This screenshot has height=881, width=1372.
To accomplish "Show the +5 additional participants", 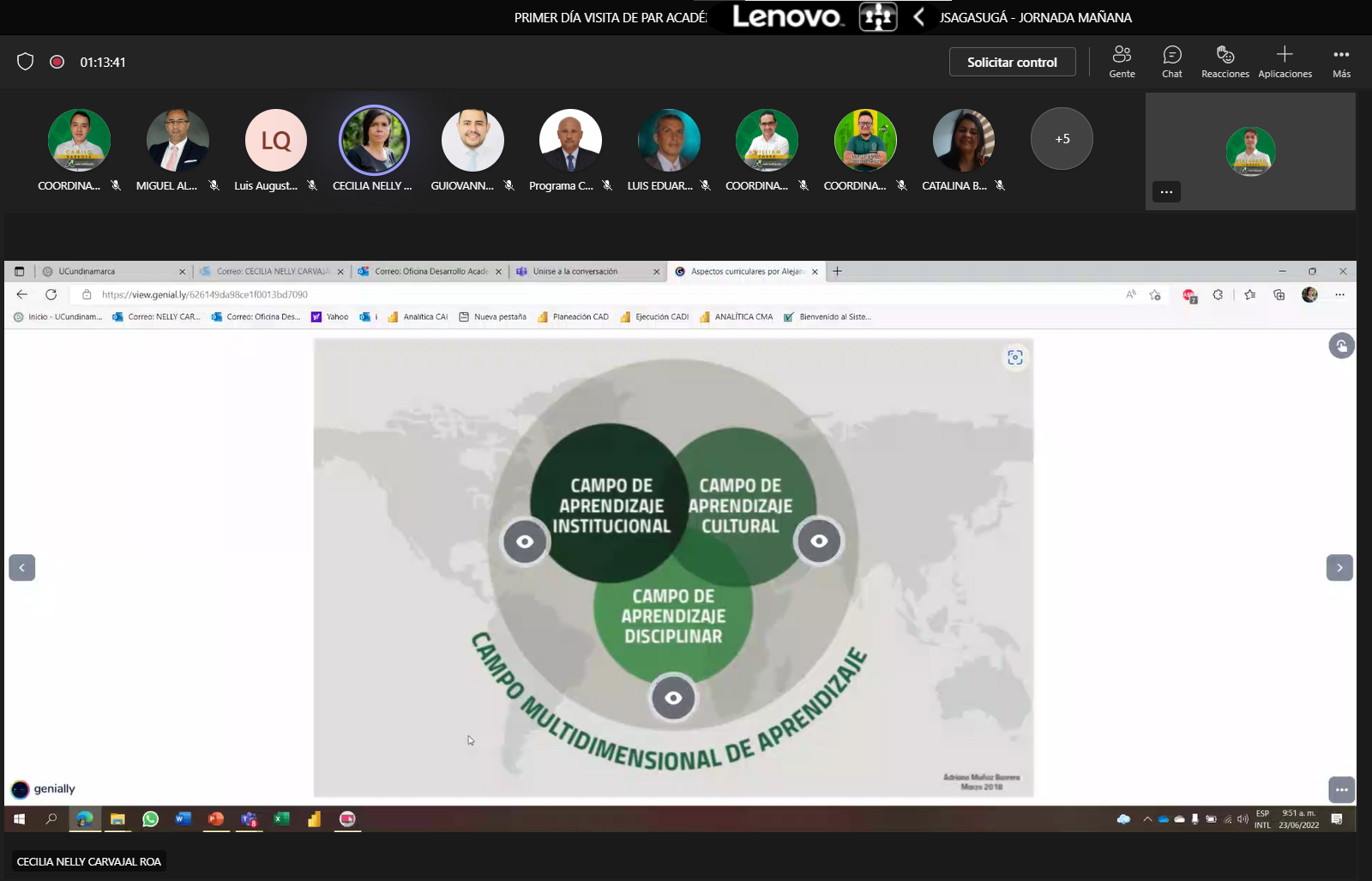I will pyautogui.click(x=1062, y=139).
